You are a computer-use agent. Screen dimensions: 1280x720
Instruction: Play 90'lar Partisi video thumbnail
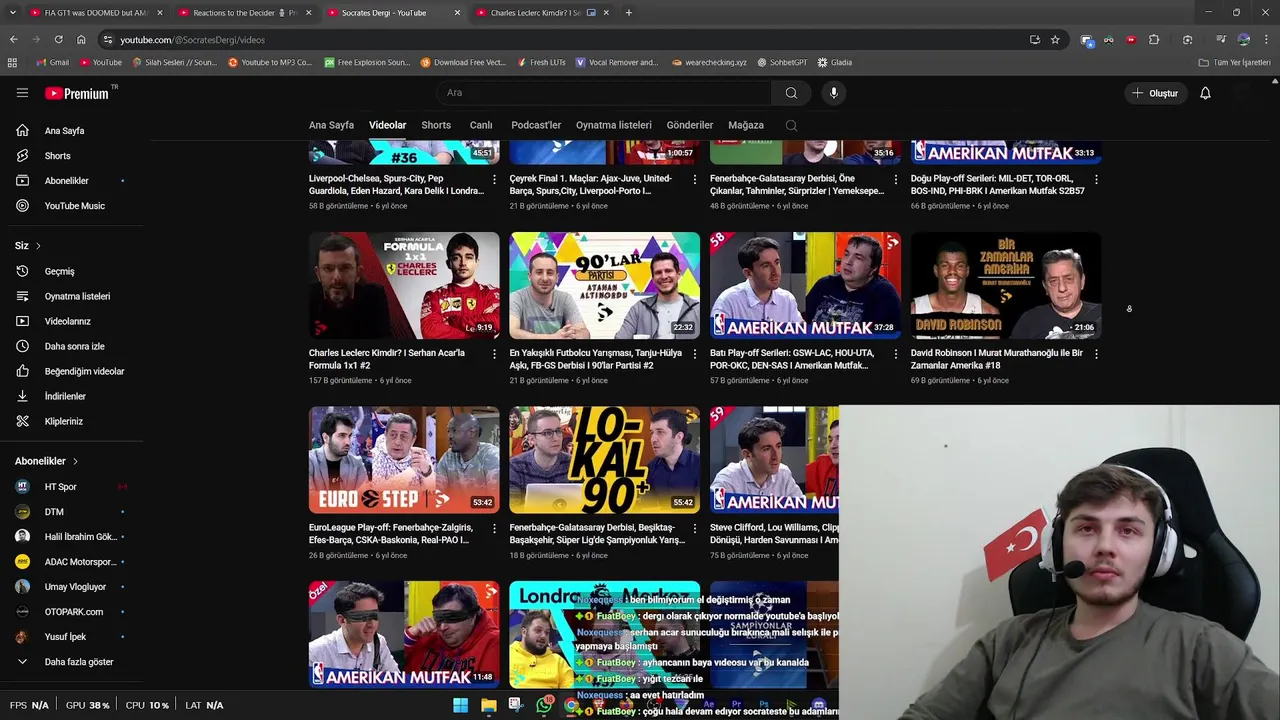pos(605,286)
